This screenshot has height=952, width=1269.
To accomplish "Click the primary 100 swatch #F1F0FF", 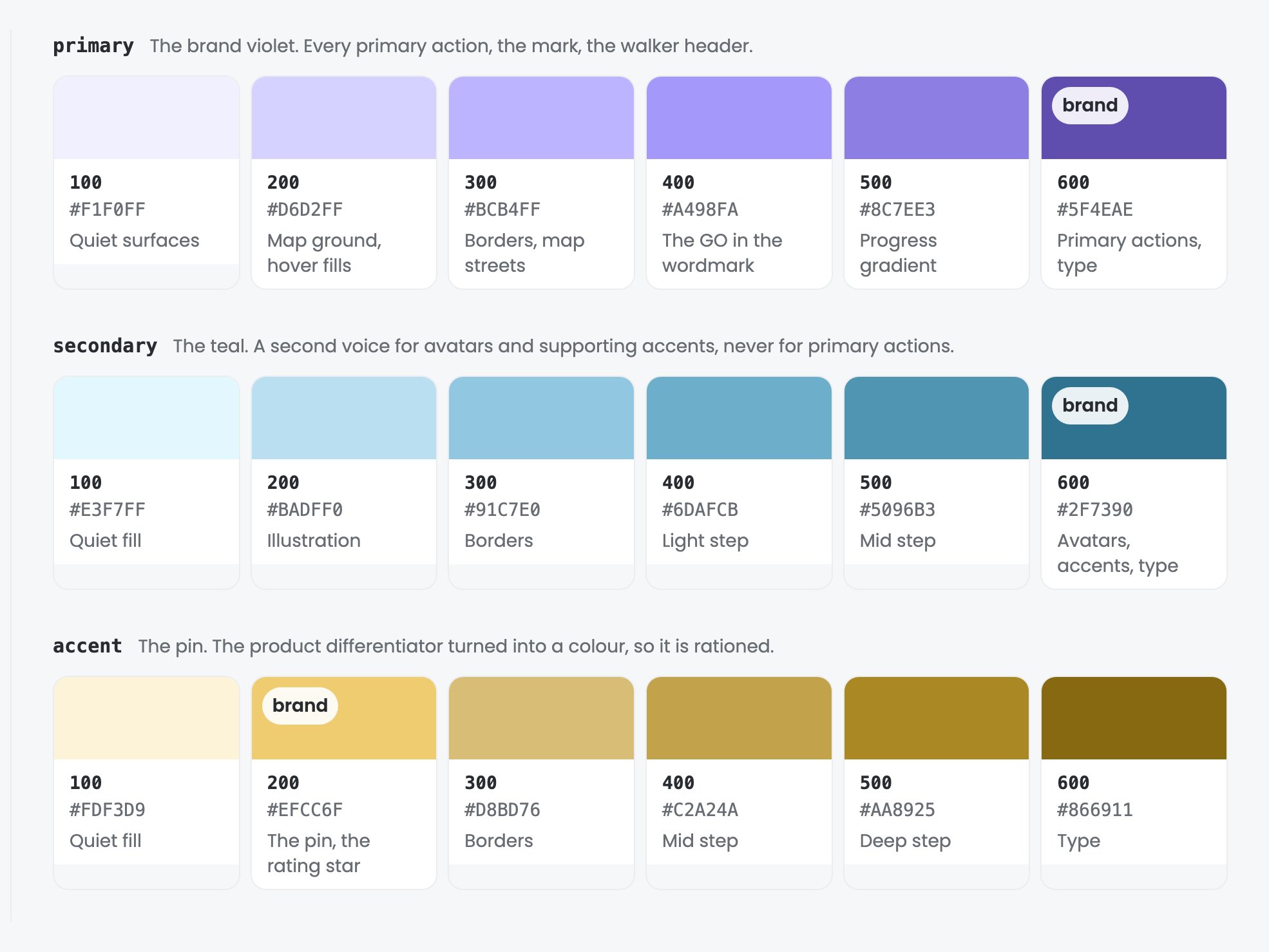I will 146,118.
